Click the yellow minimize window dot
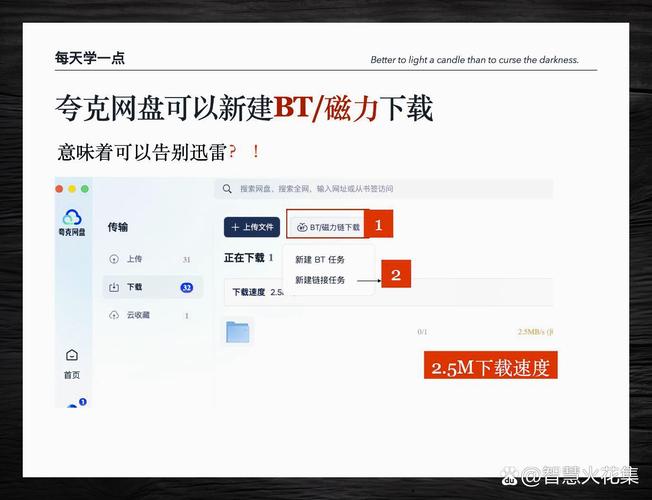Viewport: 652px width, 500px height. pos(72,189)
